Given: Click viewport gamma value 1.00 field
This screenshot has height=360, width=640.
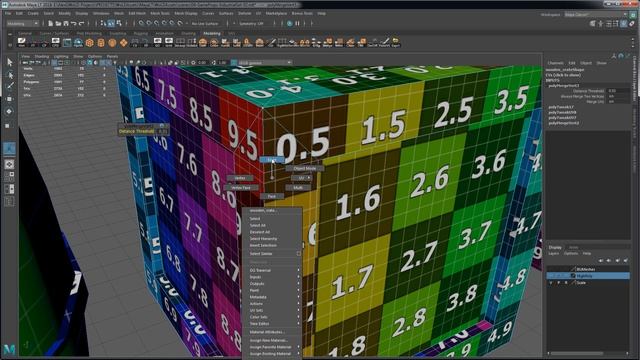Looking at the screenshot, I should point(222,62).
